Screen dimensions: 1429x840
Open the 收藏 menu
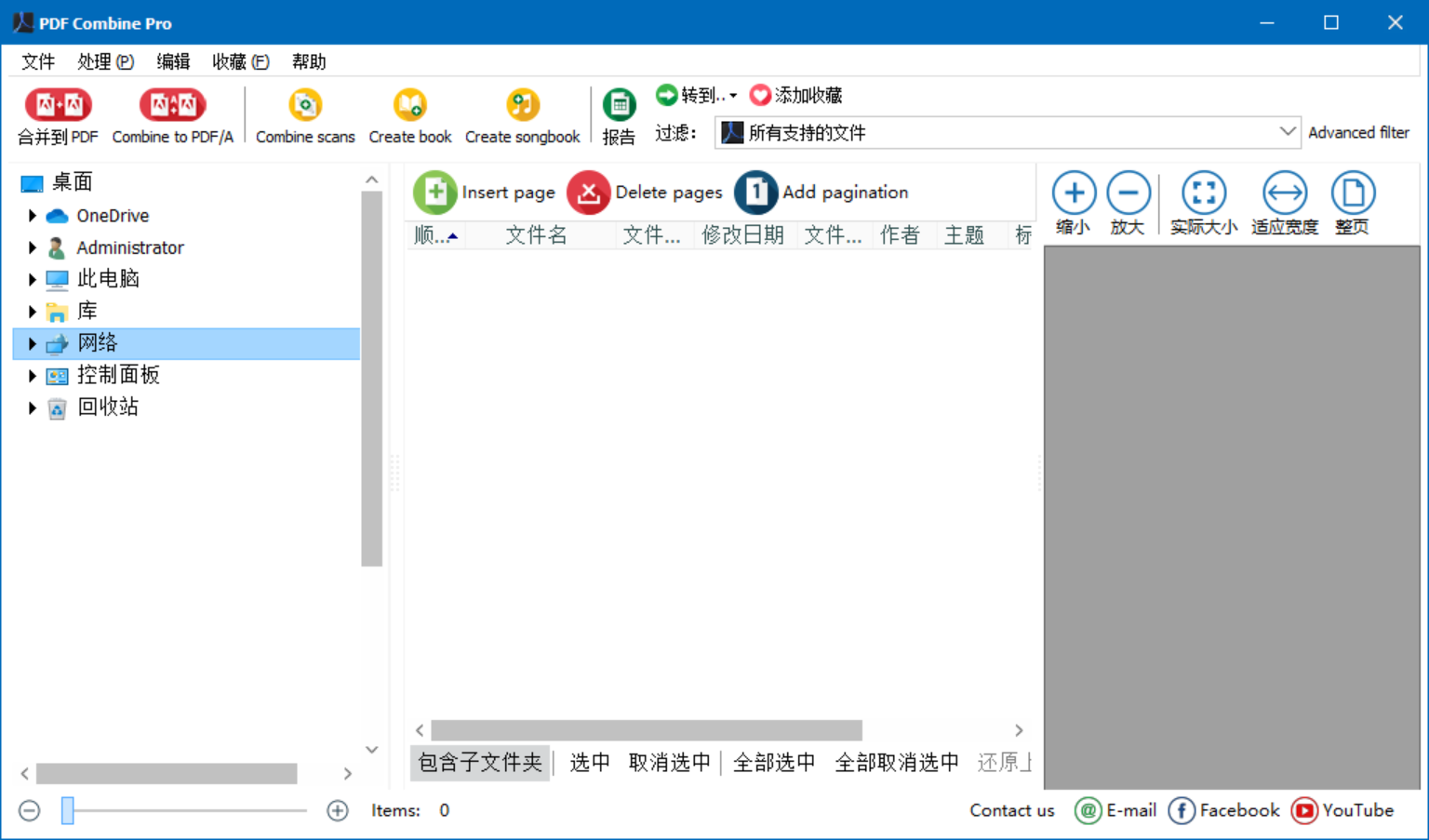tap(240, 61)
